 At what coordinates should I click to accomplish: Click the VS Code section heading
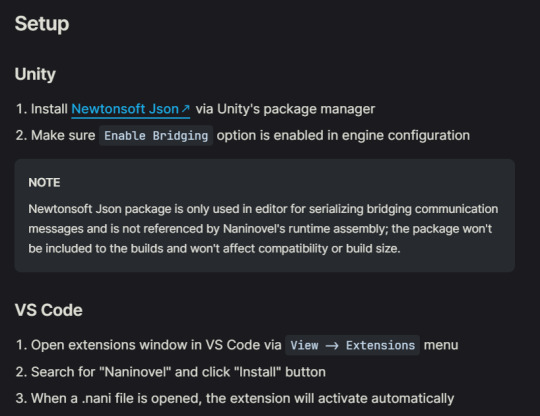(49, 310)
